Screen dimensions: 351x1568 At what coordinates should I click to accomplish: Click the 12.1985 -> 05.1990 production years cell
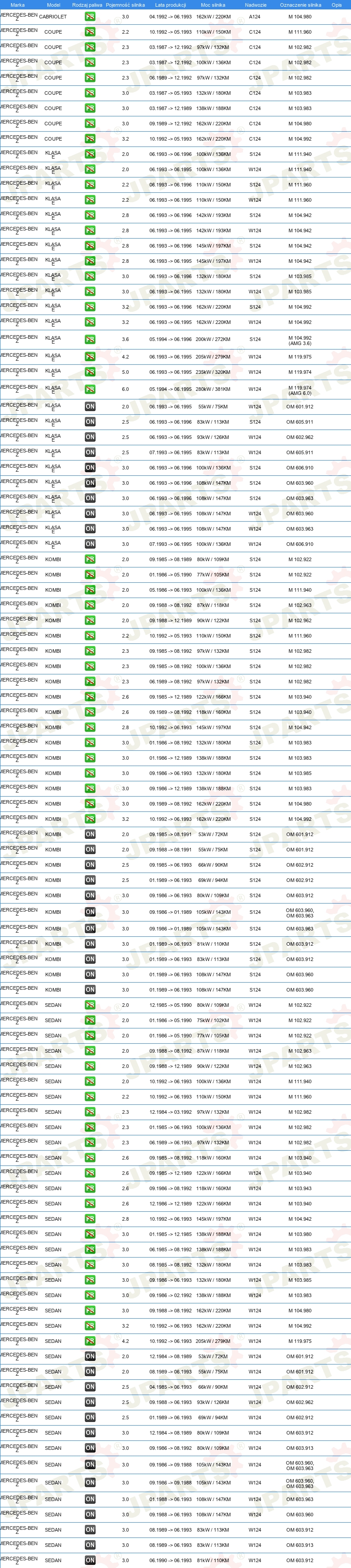(170, 1005)
